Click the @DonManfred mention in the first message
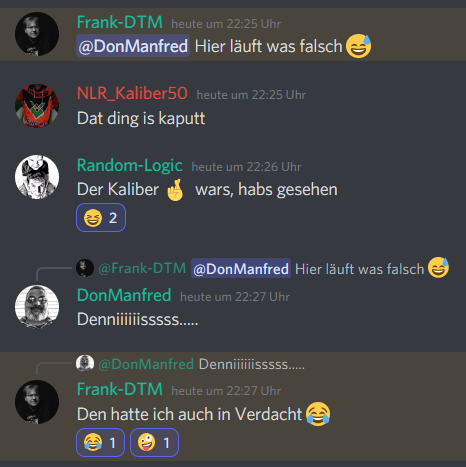Viewport: 466px width, 467px height. (x=133, y=46)
